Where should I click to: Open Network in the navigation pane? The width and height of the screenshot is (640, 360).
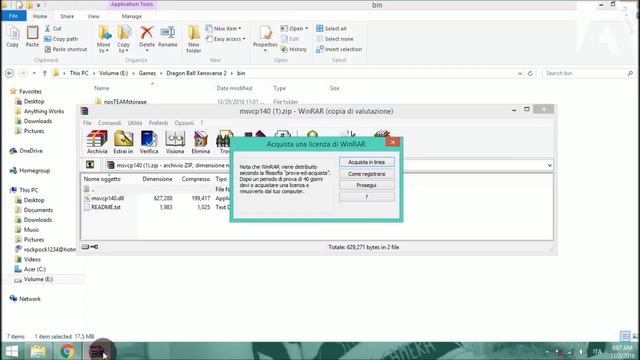click(x=30, y=299)
